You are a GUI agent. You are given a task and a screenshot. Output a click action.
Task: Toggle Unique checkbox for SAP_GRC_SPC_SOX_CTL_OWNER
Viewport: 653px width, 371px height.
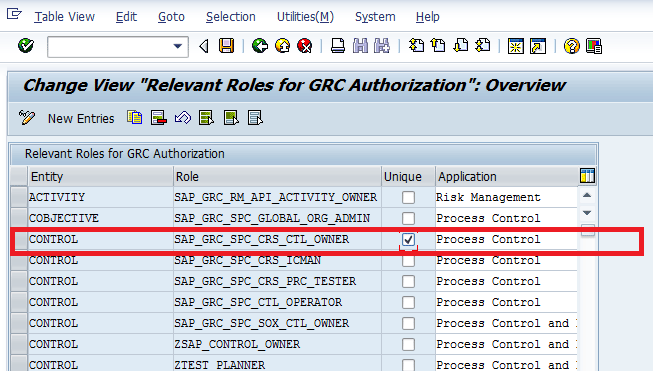408,323
